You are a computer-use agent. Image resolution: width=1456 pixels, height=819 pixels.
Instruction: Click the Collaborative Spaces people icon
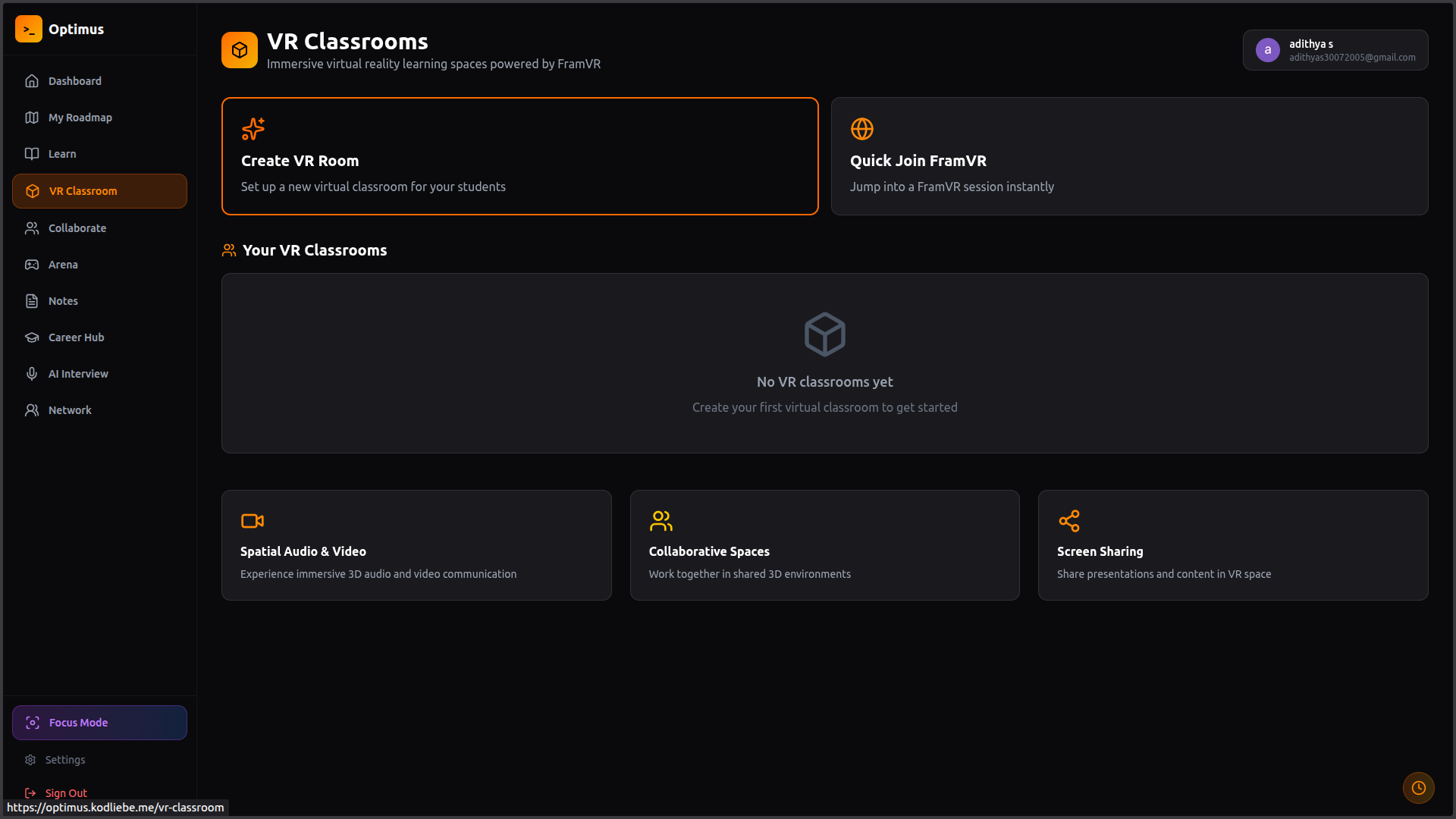point(661,521)
